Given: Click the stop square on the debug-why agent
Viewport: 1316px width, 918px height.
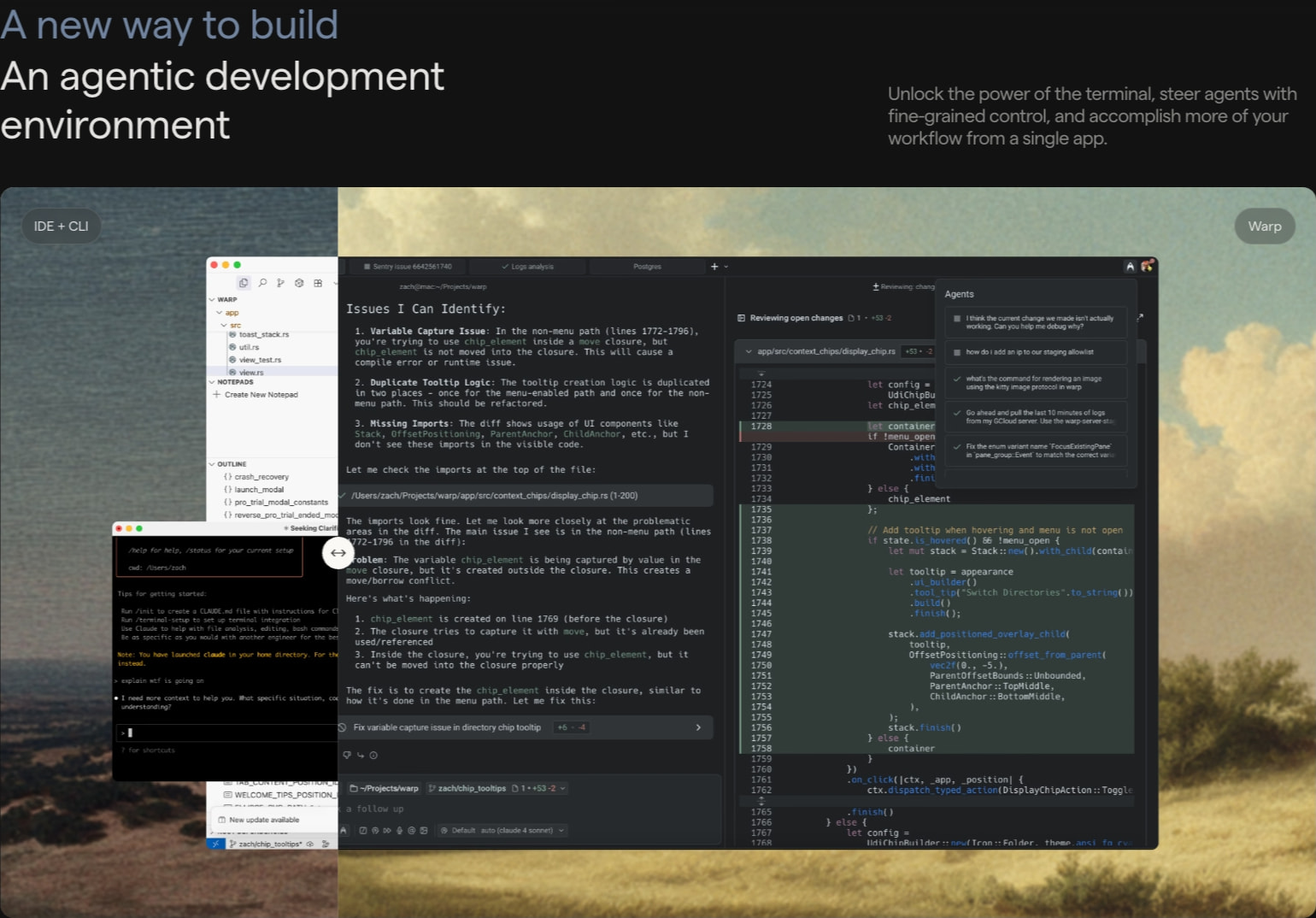Looking at the screenshot, I should tap(957, 318).
